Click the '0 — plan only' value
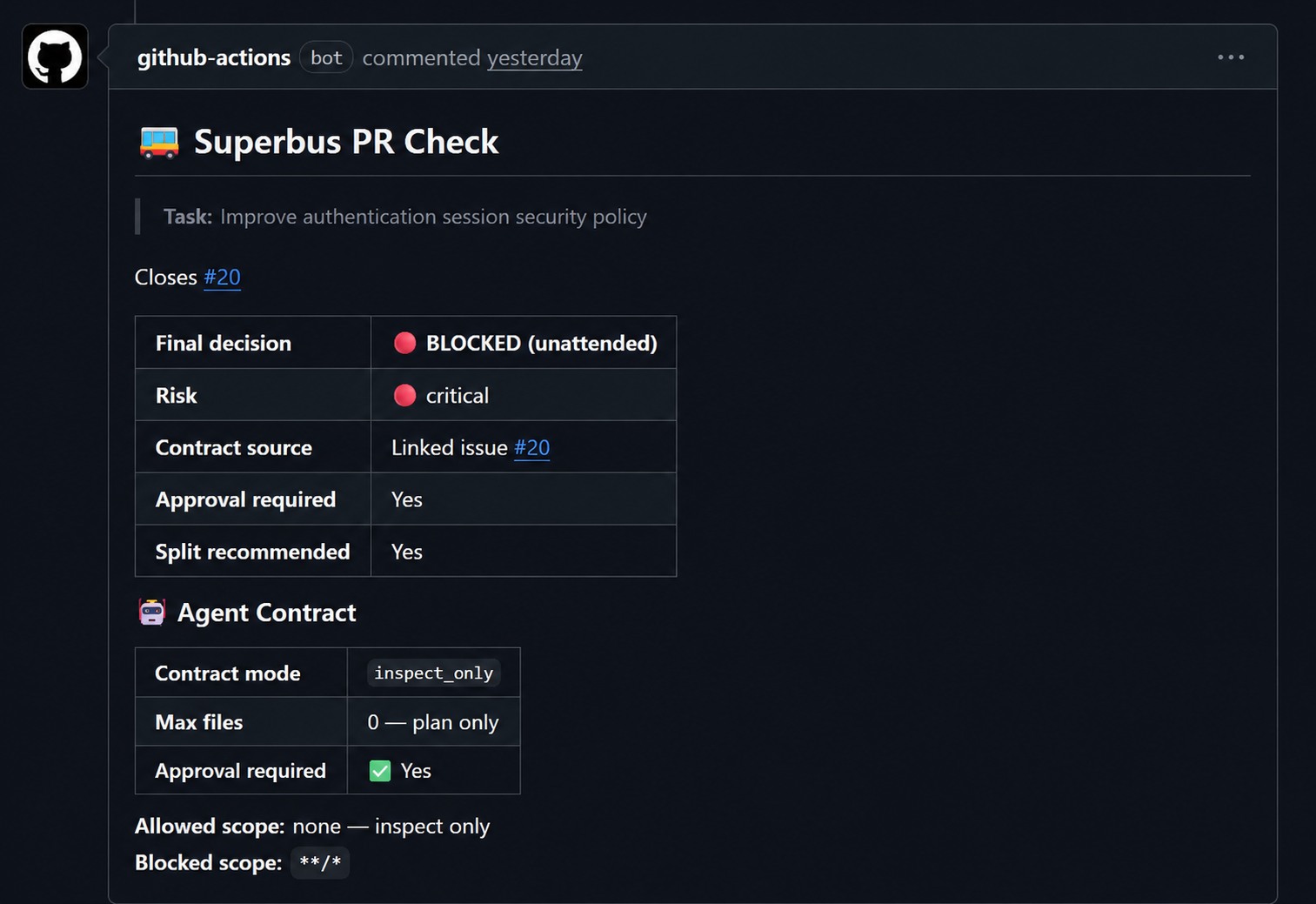The image size is (1316, 904). tap(433, 722)
